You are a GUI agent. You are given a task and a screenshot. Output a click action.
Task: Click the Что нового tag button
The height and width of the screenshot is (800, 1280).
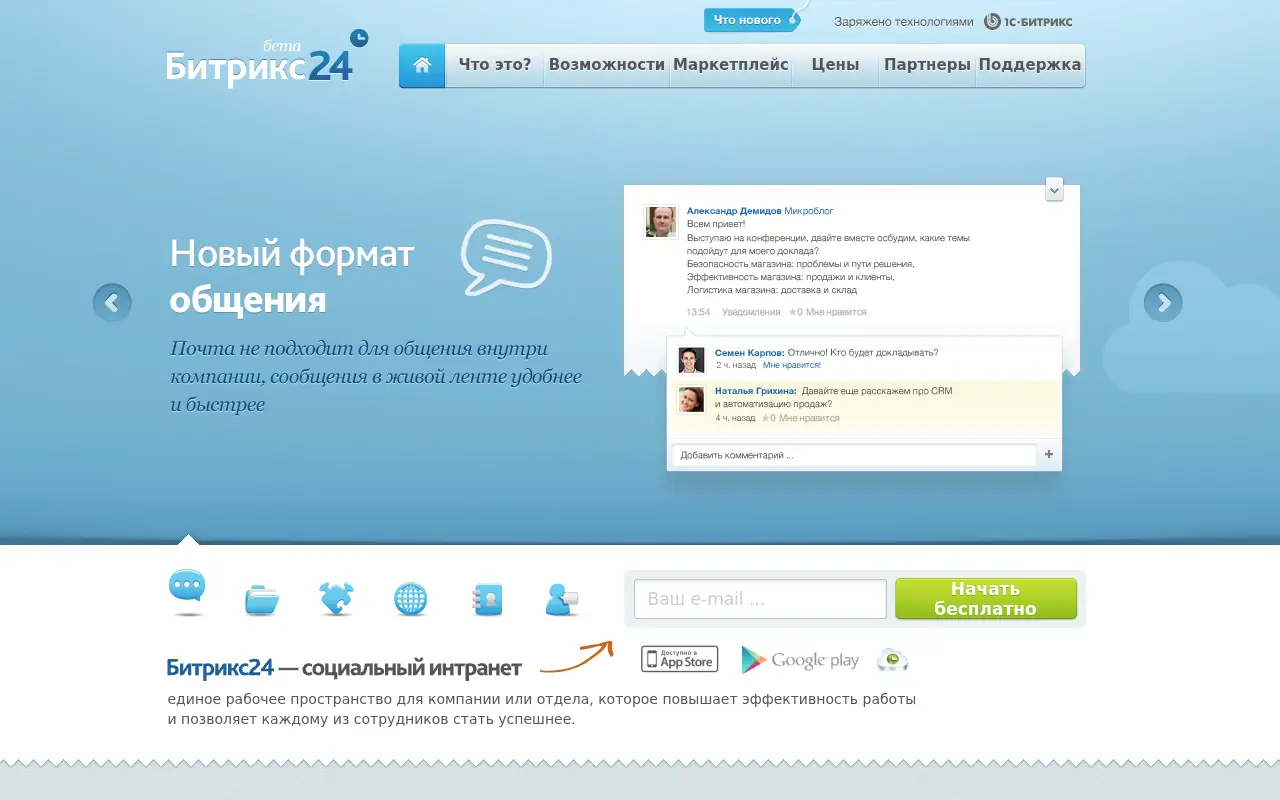(752, 20)
